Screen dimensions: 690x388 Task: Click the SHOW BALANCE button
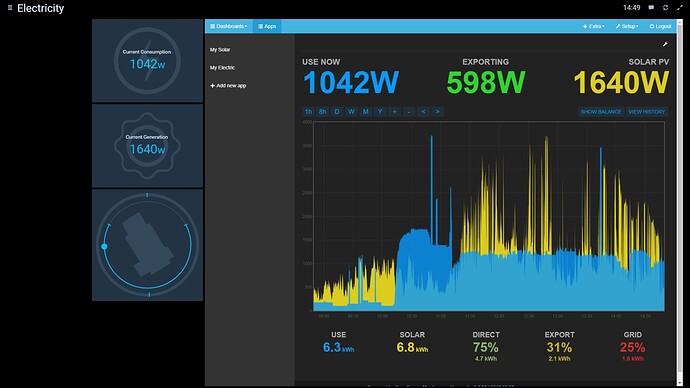point(601,112)
